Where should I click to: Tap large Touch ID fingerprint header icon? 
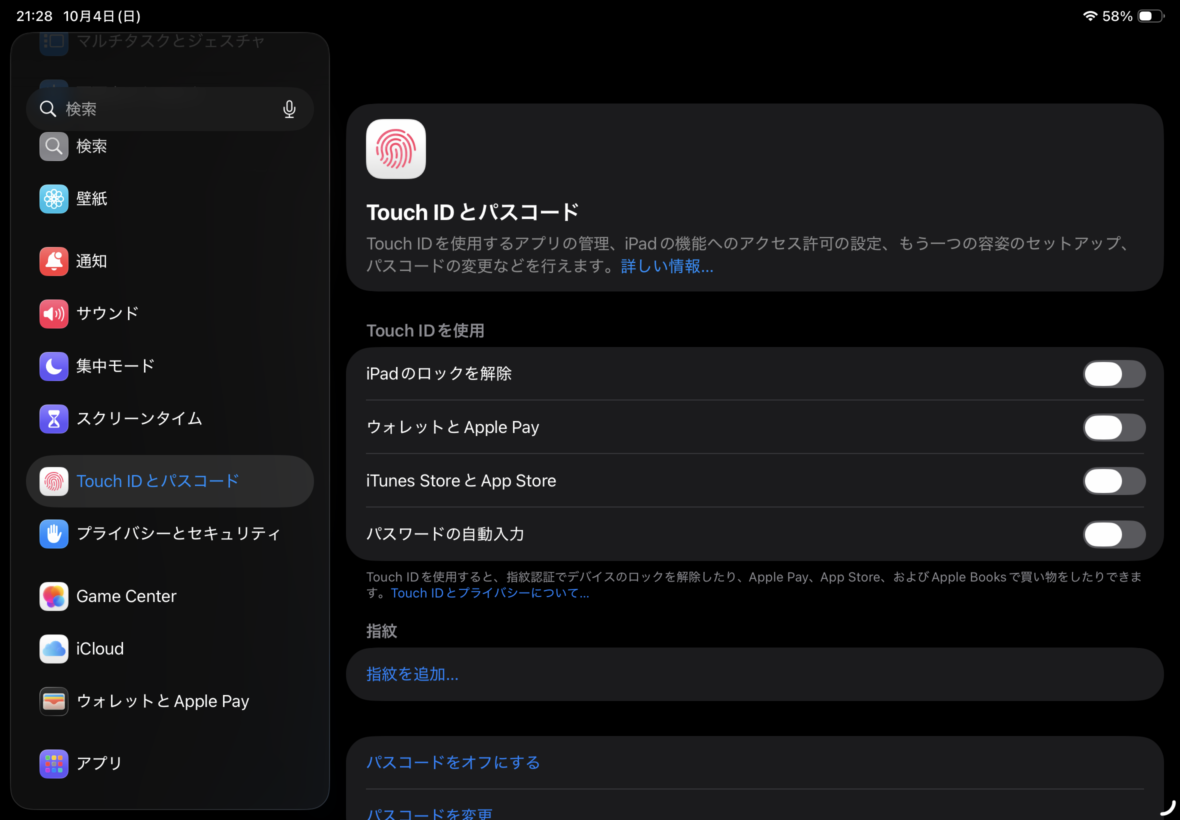click(396, 149)
